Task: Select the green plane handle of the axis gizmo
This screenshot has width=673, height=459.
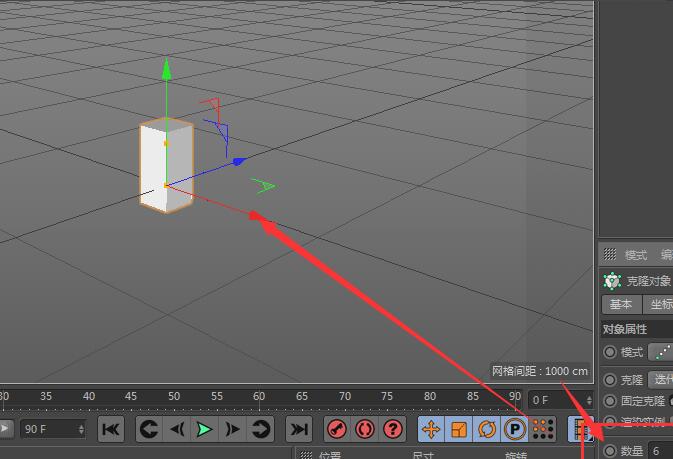Action: pyautogui.click(x=264, y=185)
